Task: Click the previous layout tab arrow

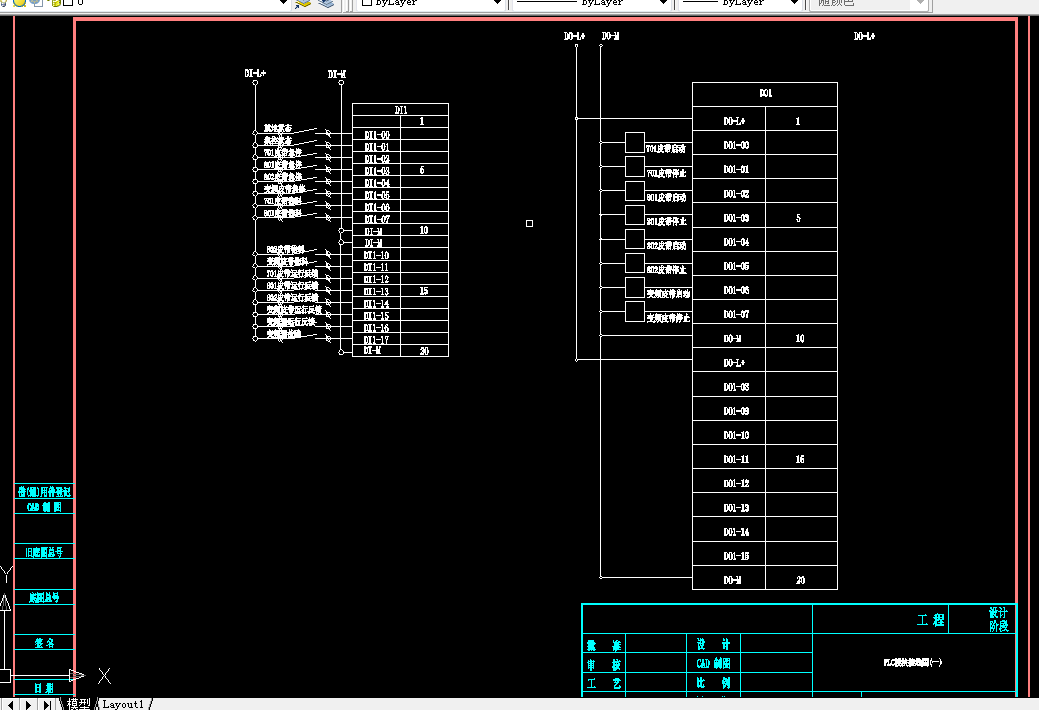Action: tap(11, 705)
